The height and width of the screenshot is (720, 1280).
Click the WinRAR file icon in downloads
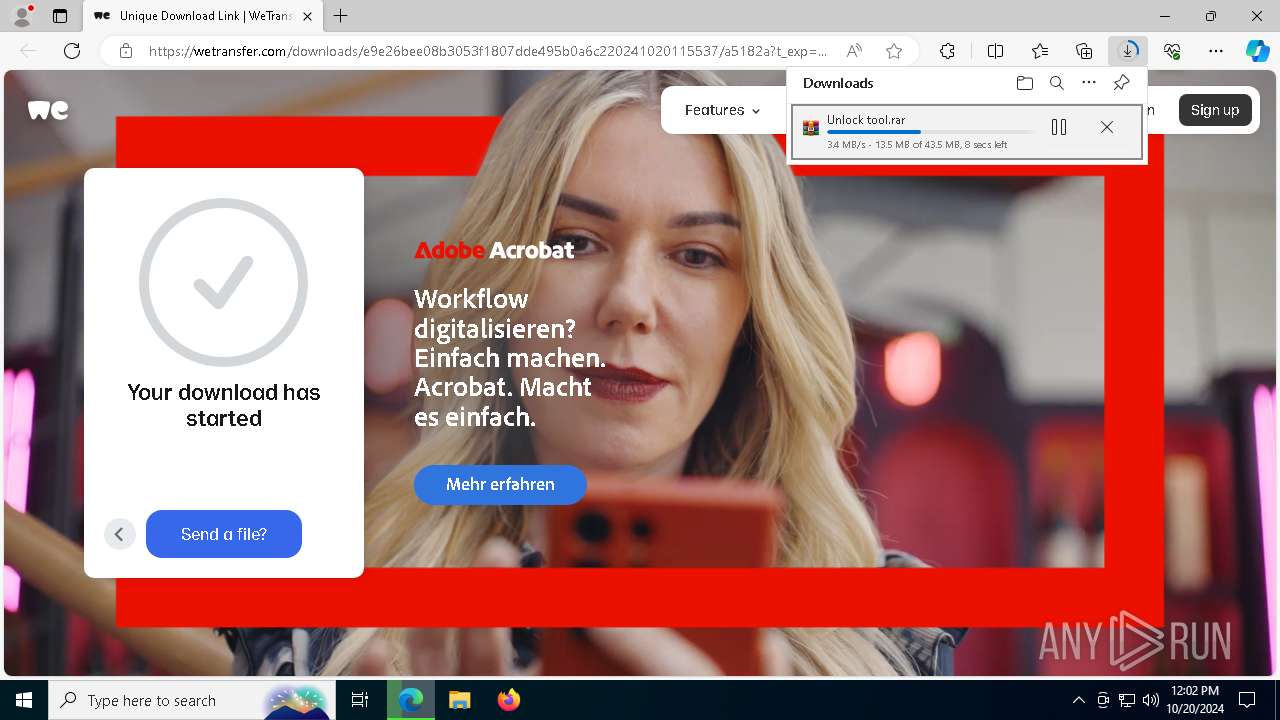811,127
